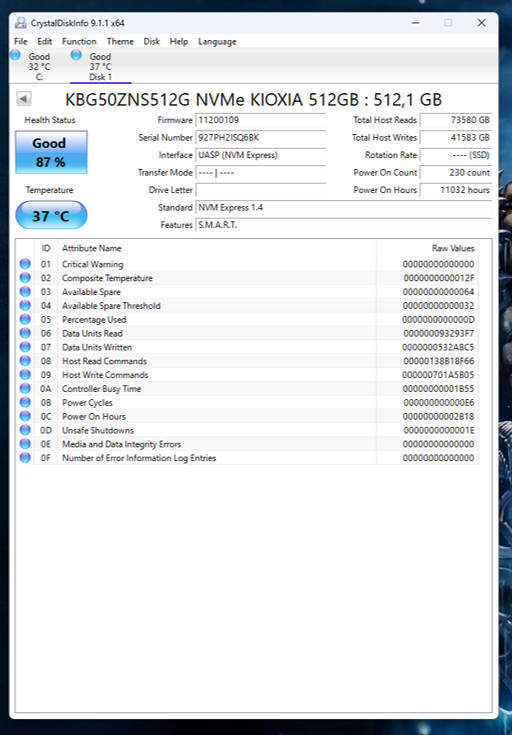
Task: Click the status orb for Media and Data Integrity Errors
Action: point(25,444)
